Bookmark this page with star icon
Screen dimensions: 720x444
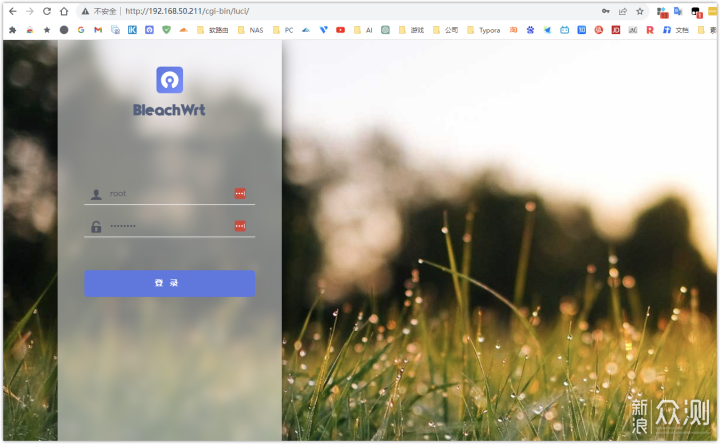pyautogui.click(x=639, y=11)
